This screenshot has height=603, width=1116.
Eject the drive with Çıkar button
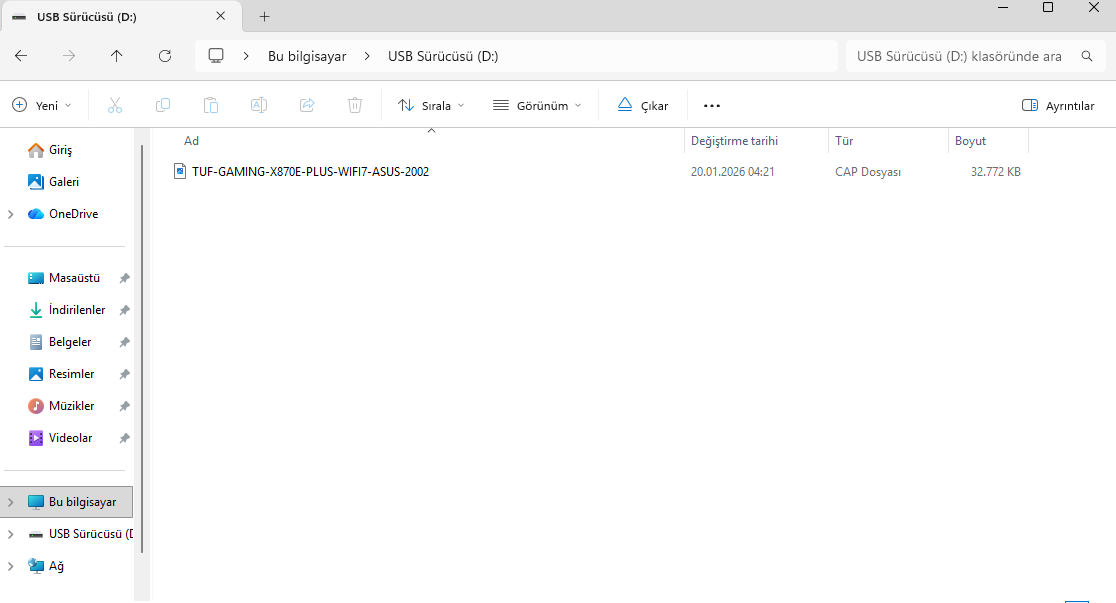643,105
